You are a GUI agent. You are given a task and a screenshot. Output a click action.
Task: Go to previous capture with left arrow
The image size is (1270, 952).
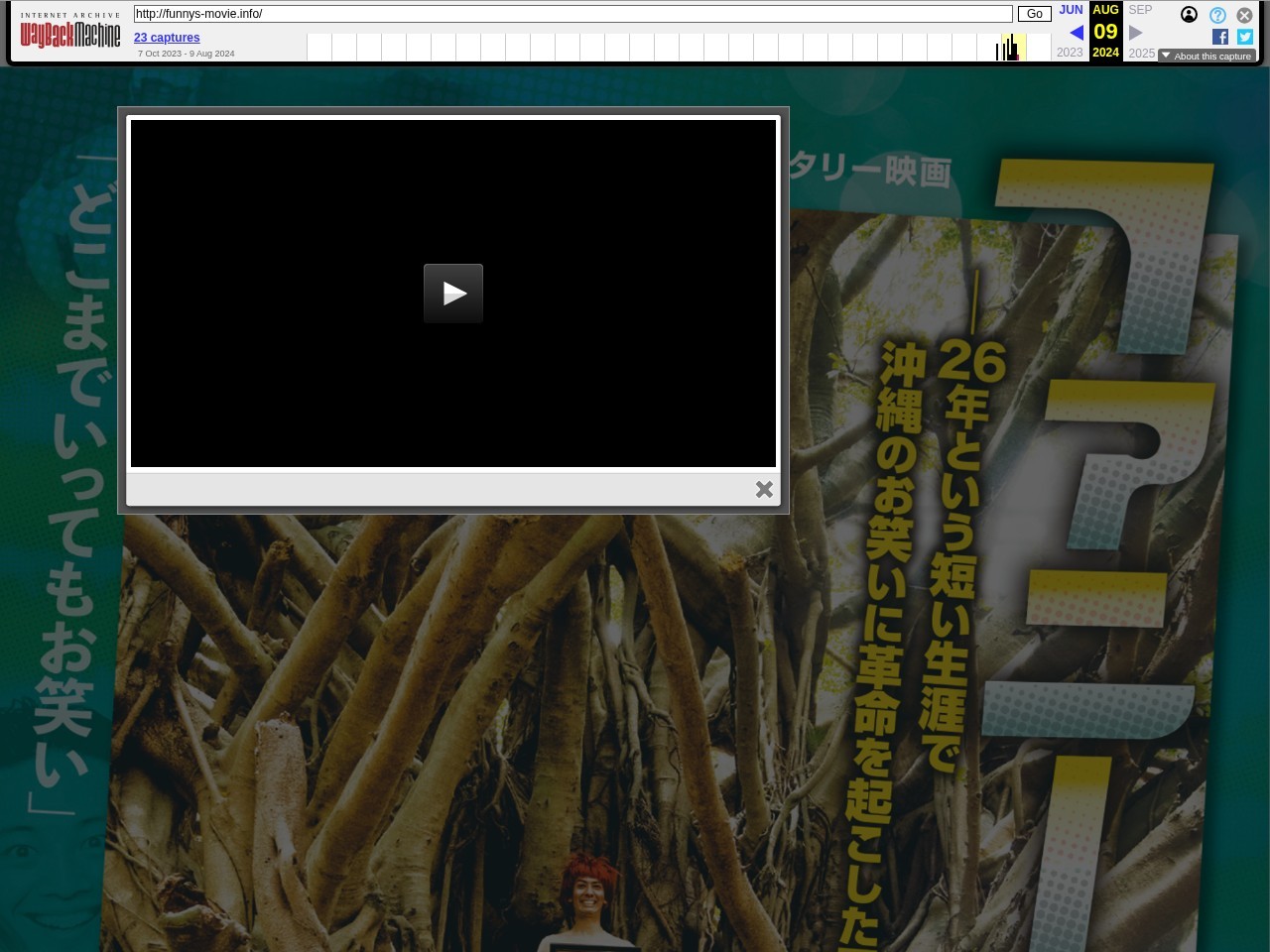(x=1076, y=33)
